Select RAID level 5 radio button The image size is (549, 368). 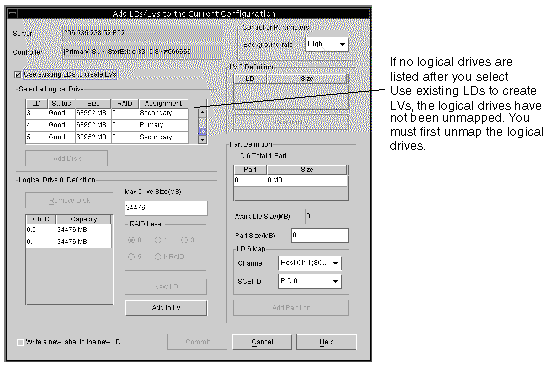pos(131,257)
